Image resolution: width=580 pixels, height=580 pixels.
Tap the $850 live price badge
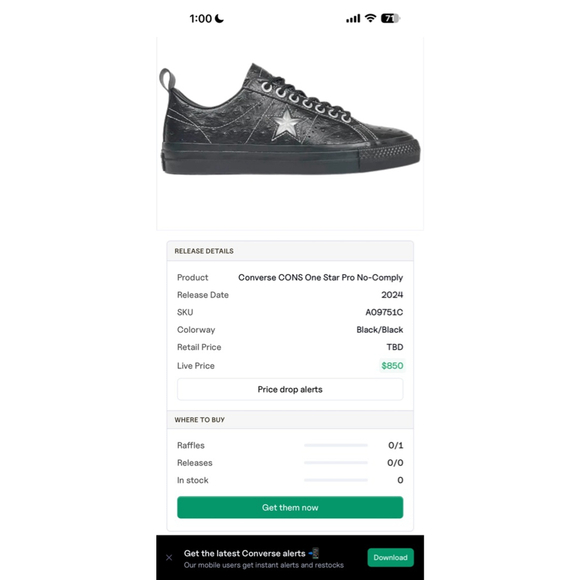coord(392,366)
